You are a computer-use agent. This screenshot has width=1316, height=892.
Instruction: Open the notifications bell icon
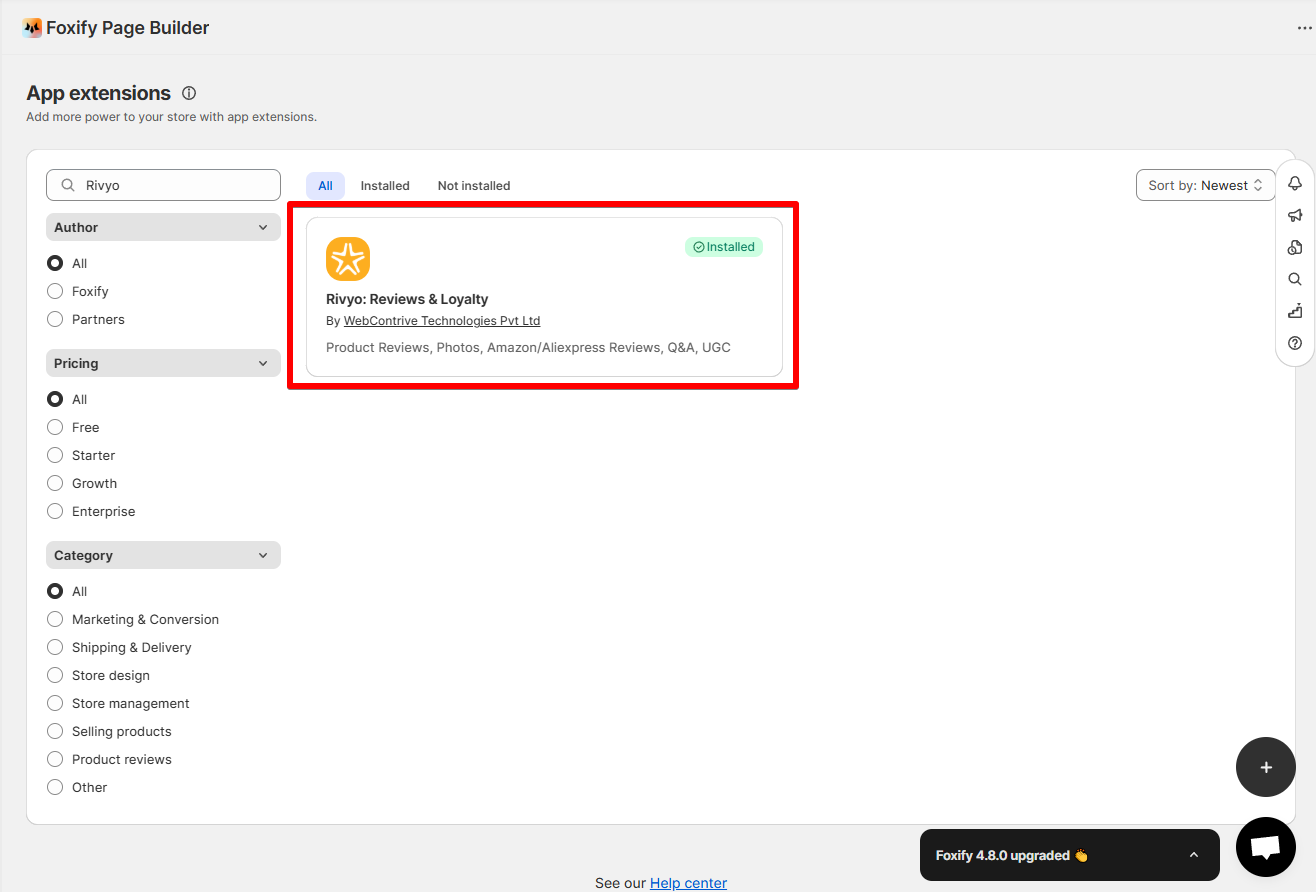(x=1295, y=183)
